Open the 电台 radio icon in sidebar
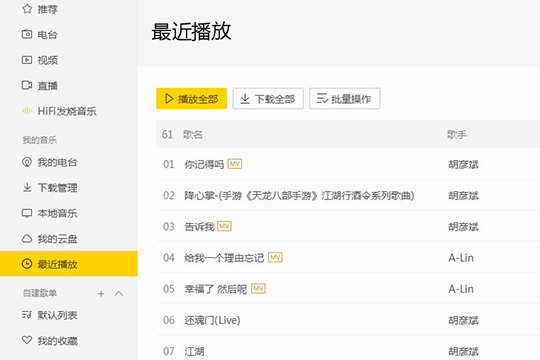This screenshot has width=540, height=360. pos(27,34)
